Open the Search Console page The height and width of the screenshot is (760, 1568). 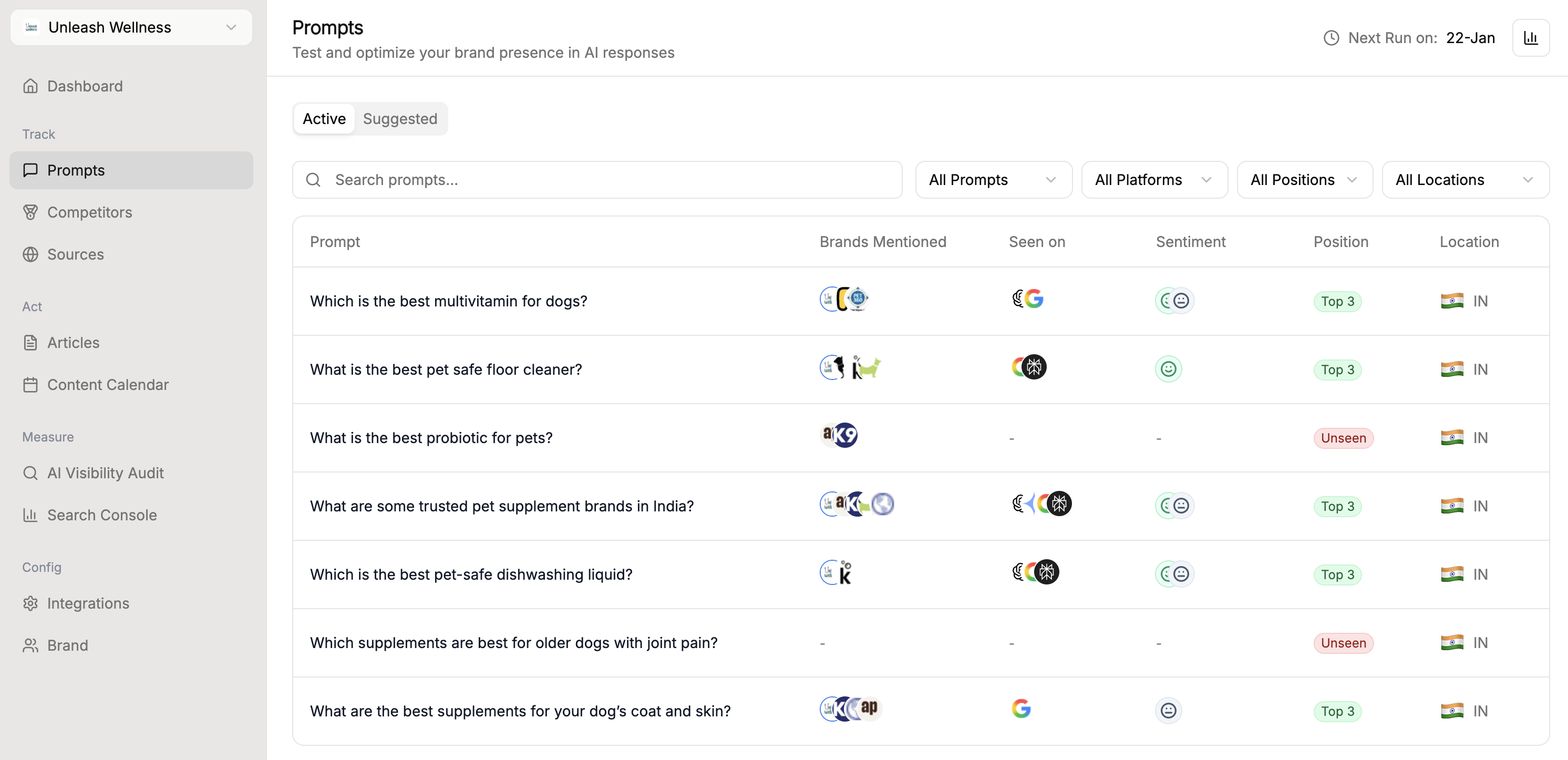pos(101,515)
